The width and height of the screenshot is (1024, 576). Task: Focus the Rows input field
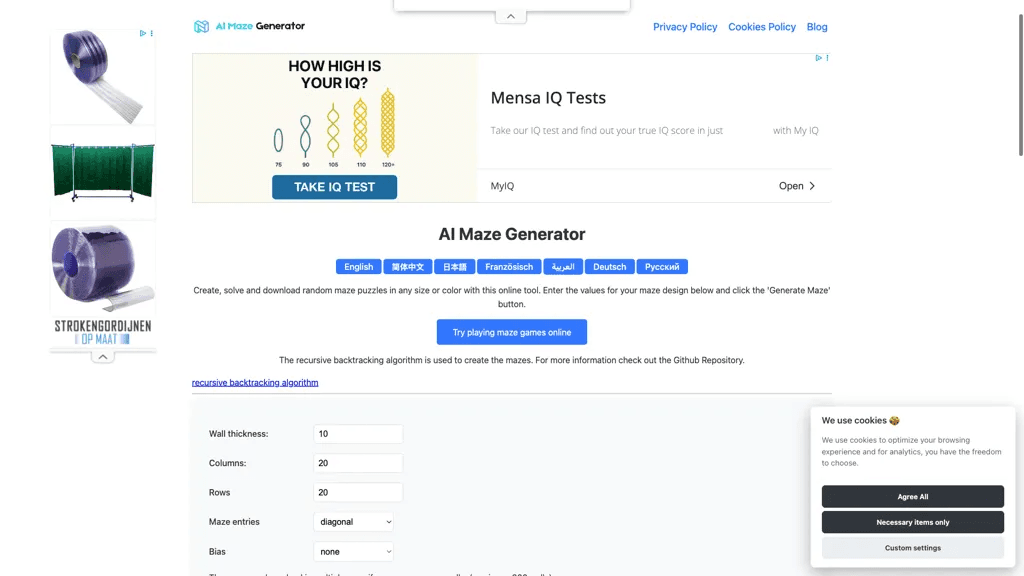pyautogui.click(x=358, y=492)
